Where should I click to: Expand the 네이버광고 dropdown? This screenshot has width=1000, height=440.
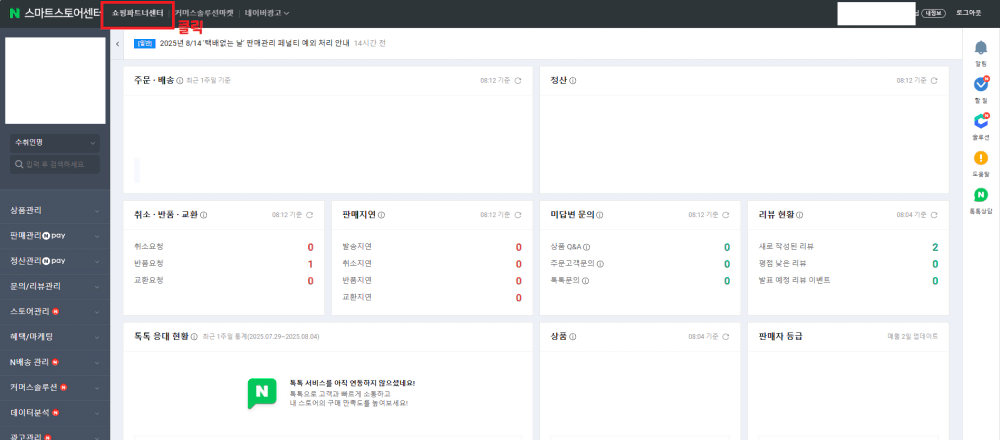[267, 13]
